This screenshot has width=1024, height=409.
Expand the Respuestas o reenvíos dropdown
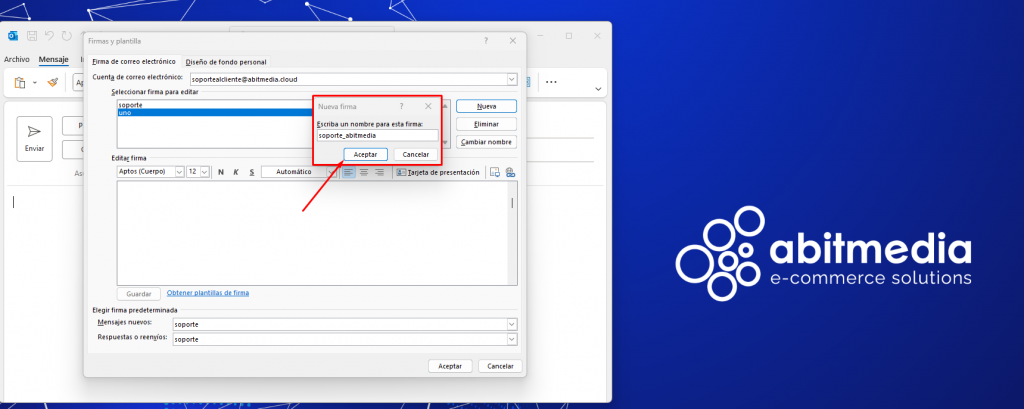click(512, 340)
